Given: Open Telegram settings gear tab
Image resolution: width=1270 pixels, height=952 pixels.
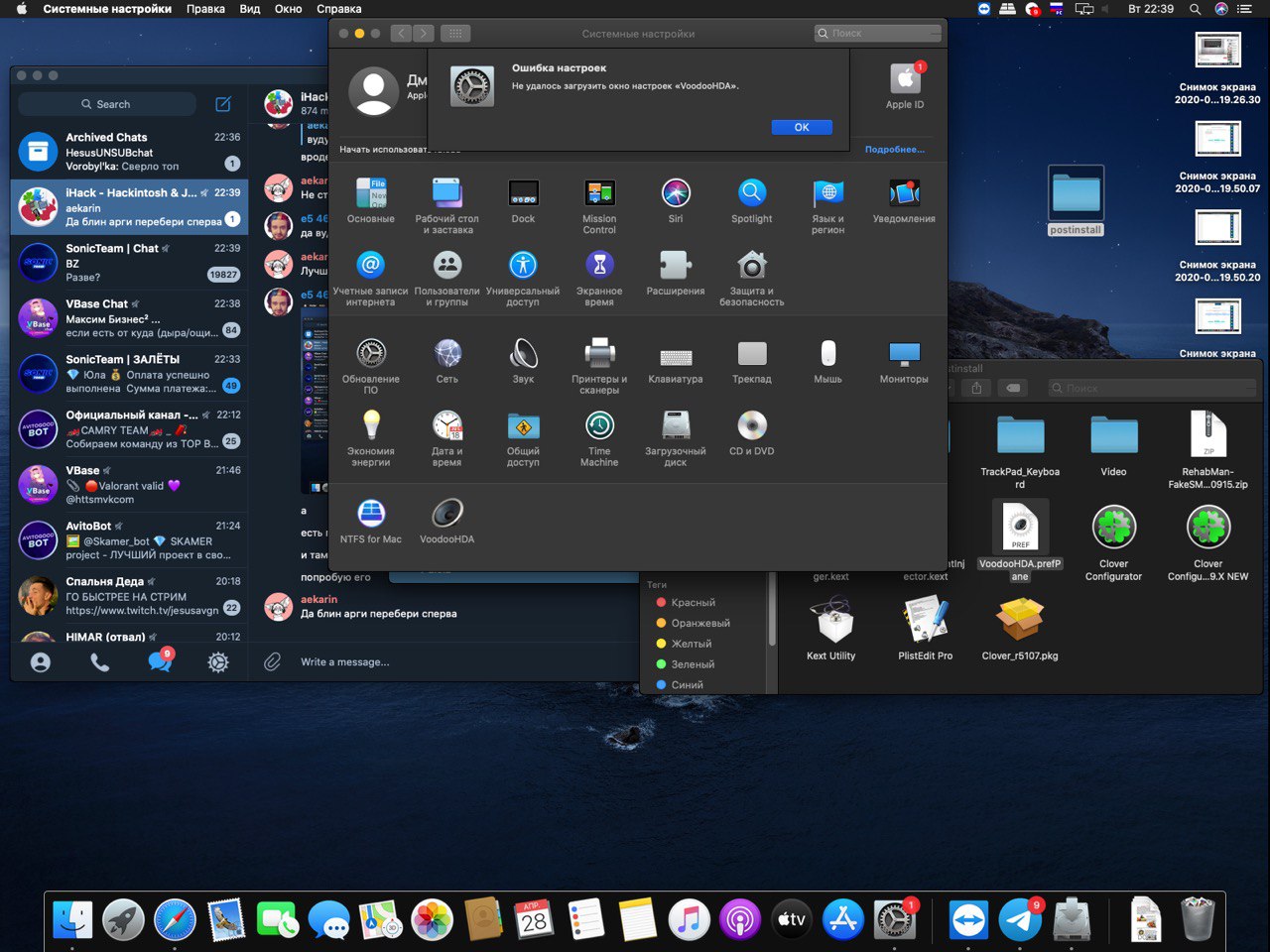Looking at the screenshot, I should pyautogui.click(x=218, y=661).
